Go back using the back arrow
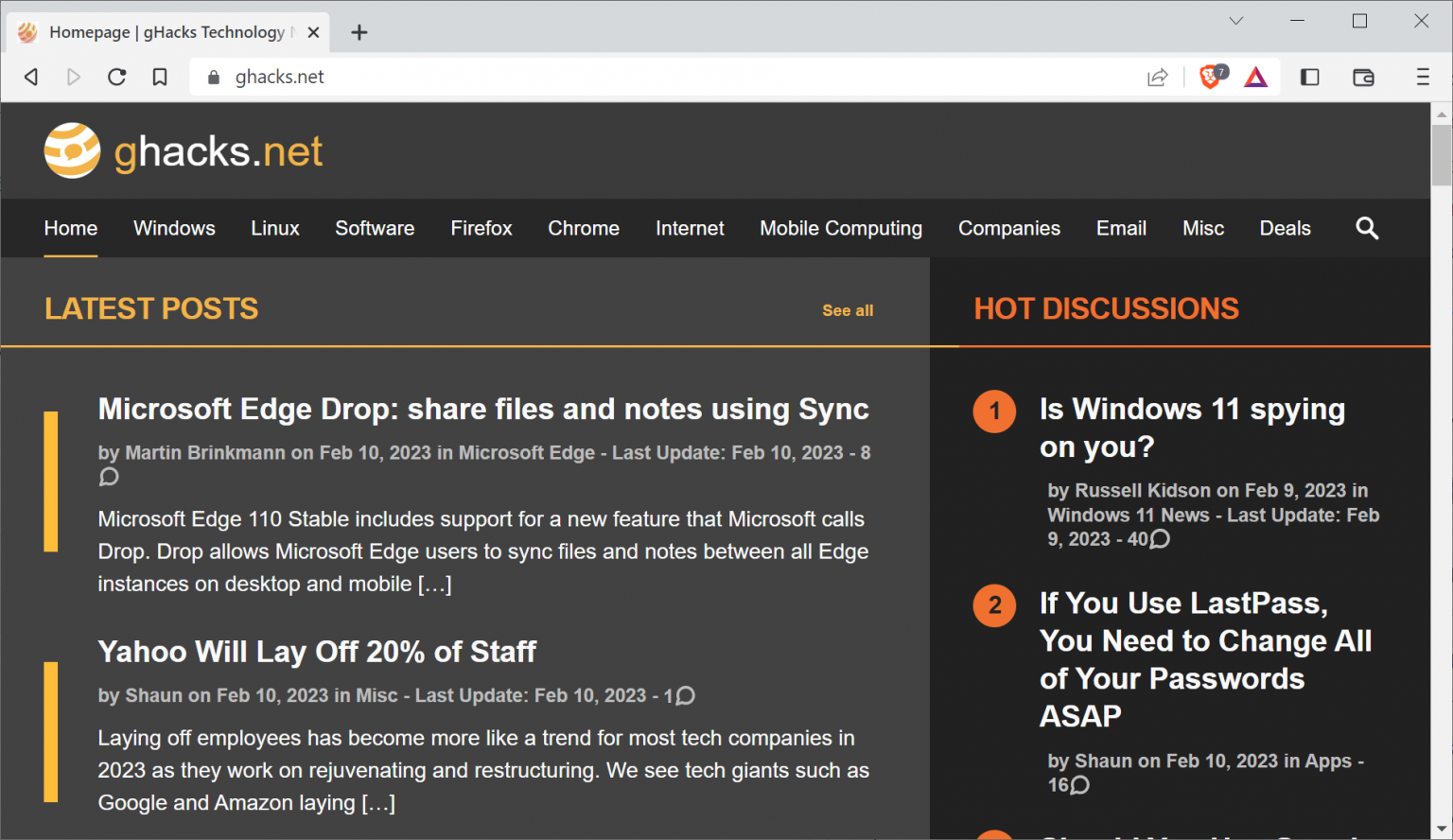 point(31,78)
